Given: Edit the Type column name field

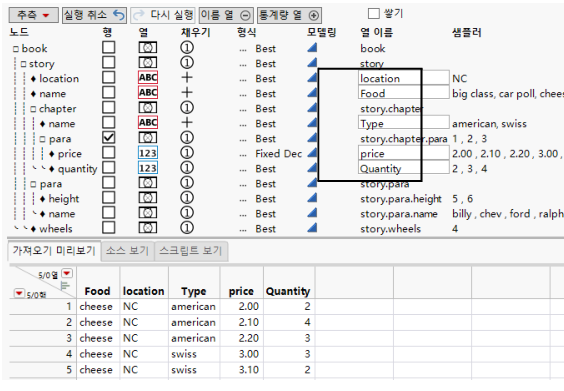Looking at the screenshot, I should click(404, 123).
